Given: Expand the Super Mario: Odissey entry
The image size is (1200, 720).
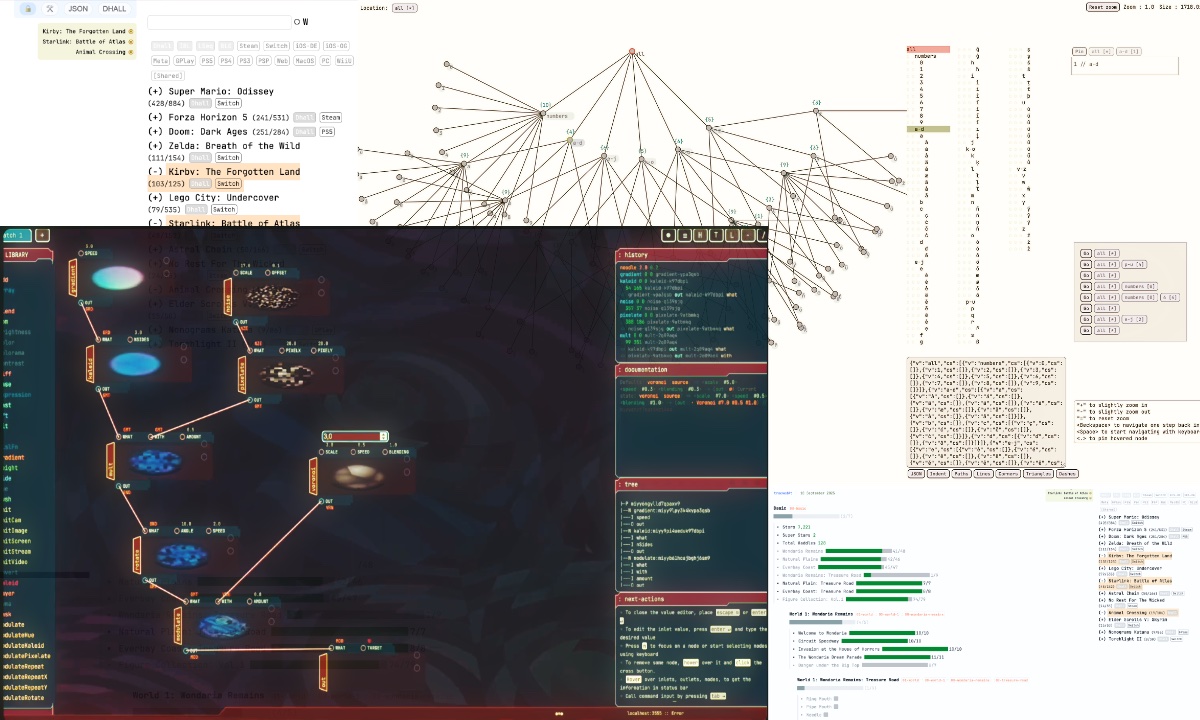Looking at the screenshot, I should (x=155, y=91).
